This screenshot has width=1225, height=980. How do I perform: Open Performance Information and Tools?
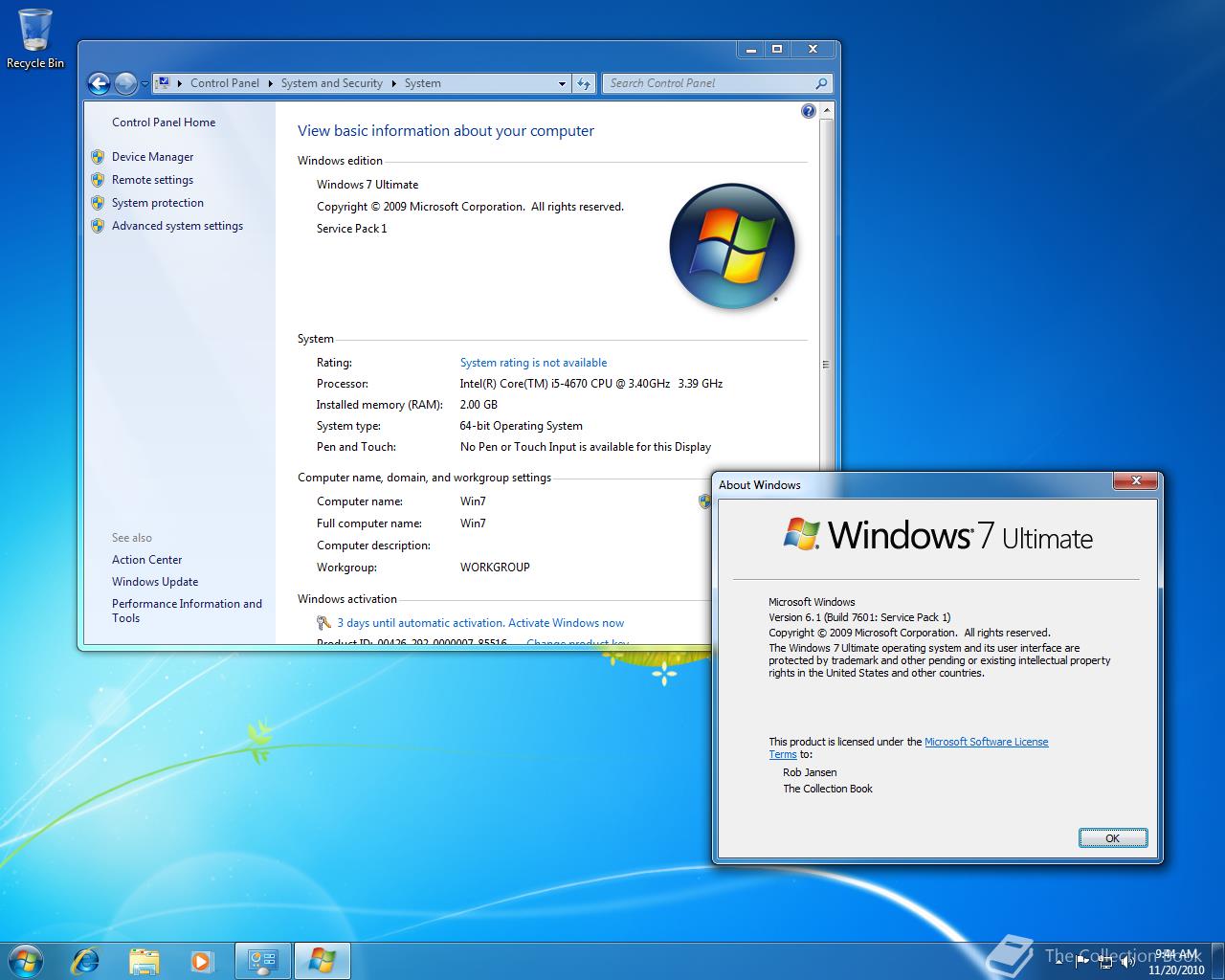click(187, 611)
